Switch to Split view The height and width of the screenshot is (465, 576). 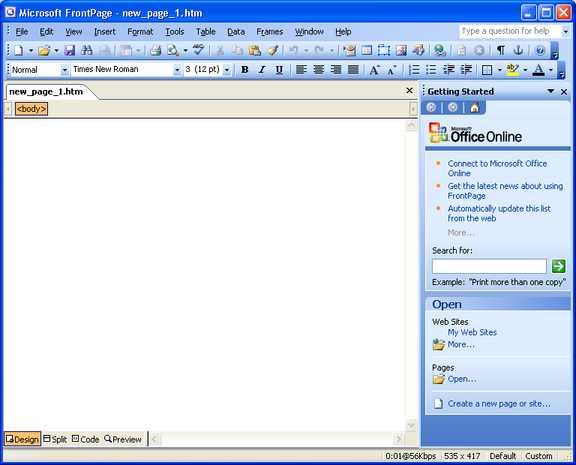55,439
